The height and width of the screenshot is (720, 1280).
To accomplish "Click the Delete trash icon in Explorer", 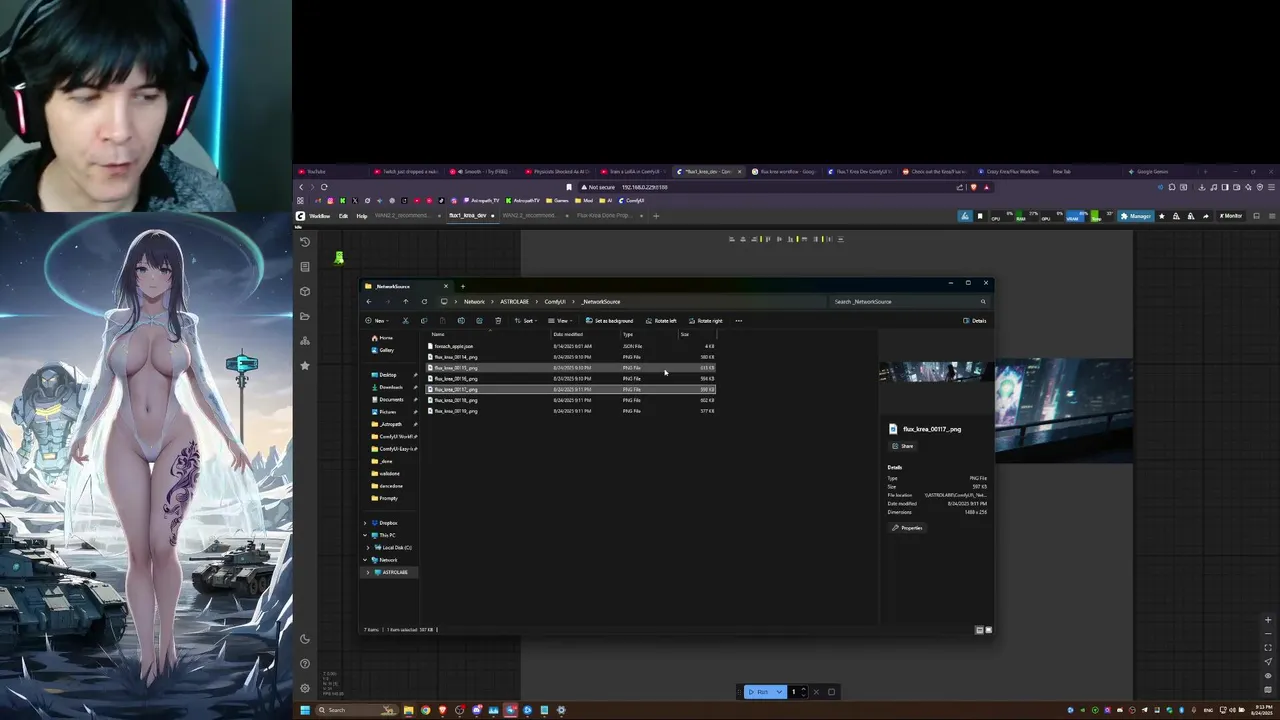I will point(498,321).
